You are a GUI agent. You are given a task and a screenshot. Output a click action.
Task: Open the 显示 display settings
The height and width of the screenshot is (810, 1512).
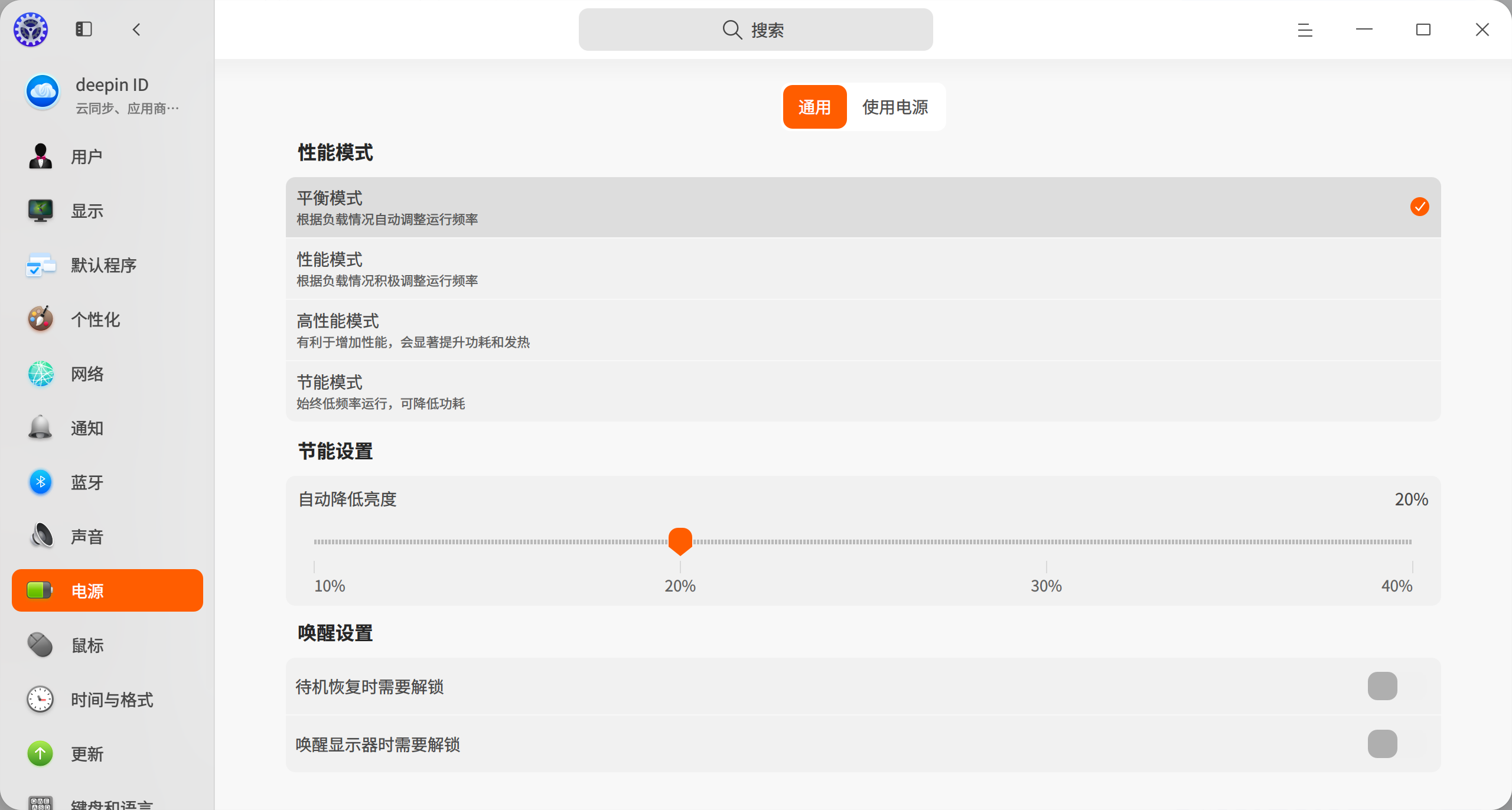(x=107, y=211)
